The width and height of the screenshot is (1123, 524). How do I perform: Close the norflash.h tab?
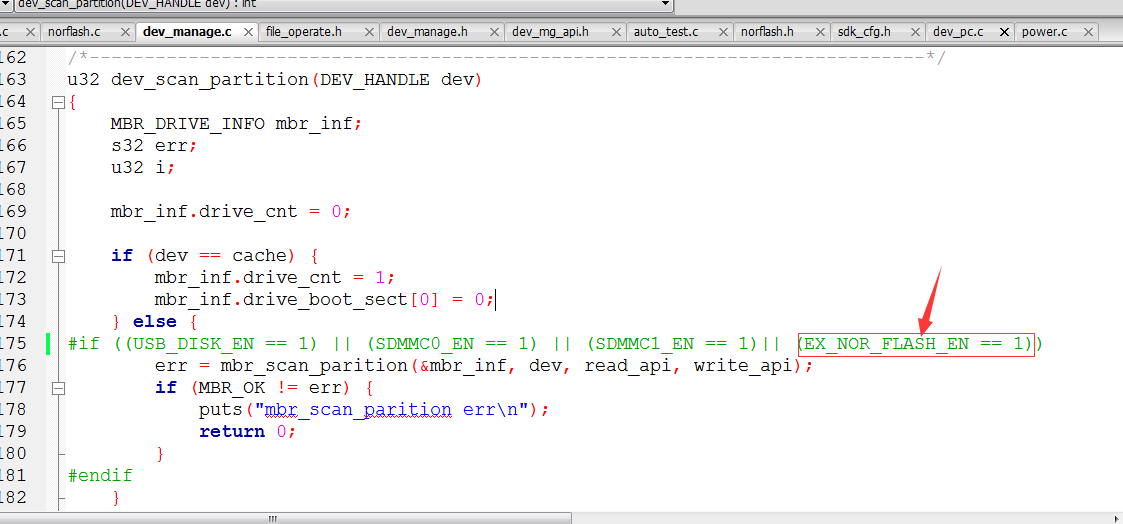[x=821, y=32]
